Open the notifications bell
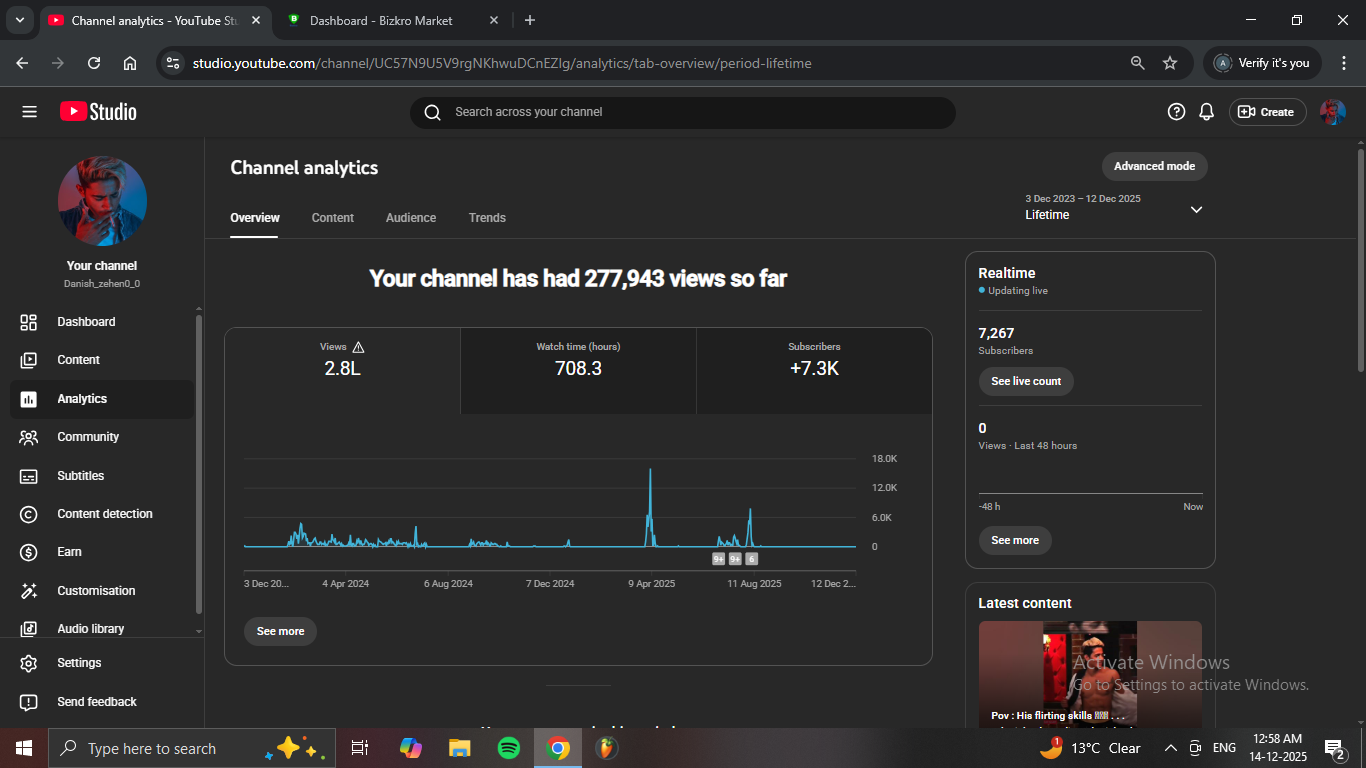 (1207, 112)
